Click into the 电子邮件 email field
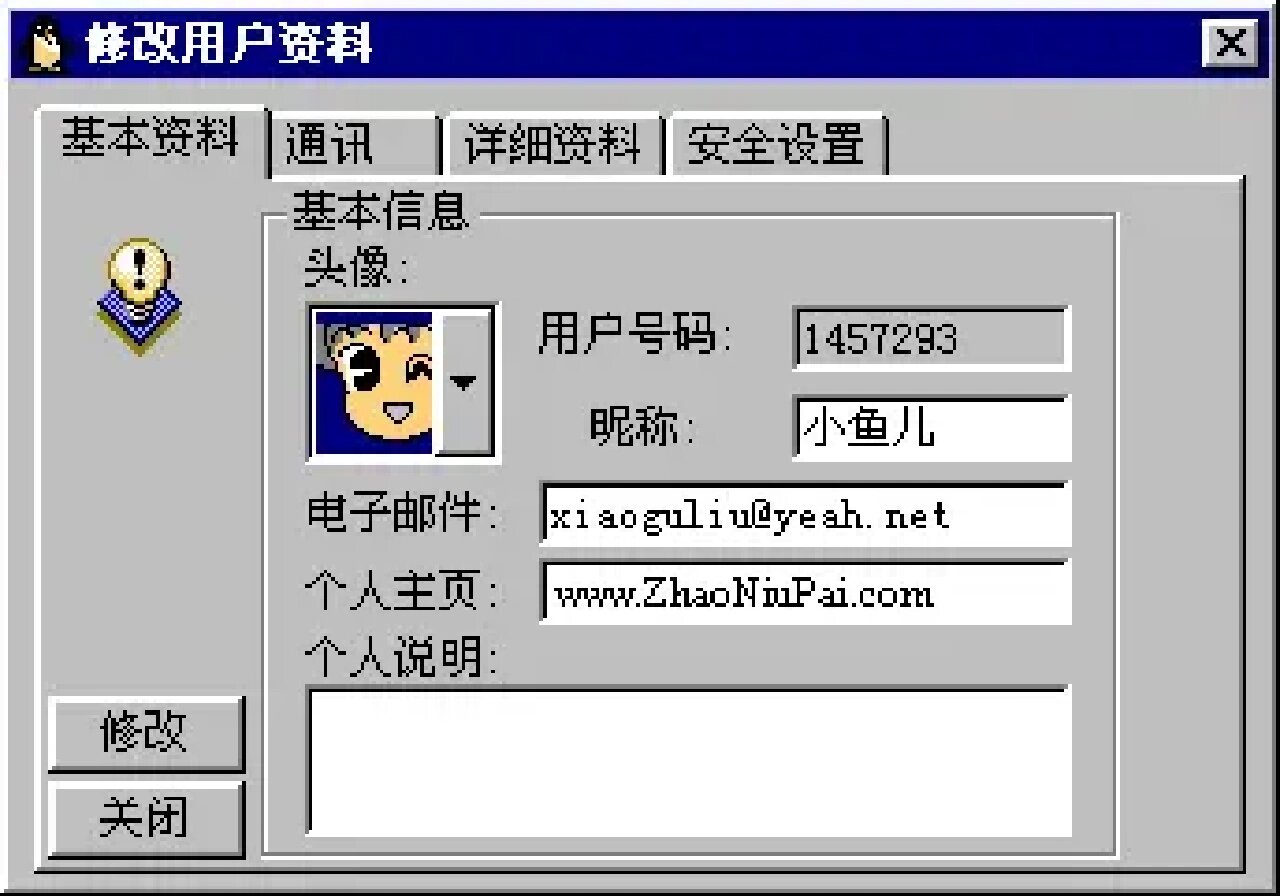The width and height of the screenshot is (1280, 896). pos(806,514)
